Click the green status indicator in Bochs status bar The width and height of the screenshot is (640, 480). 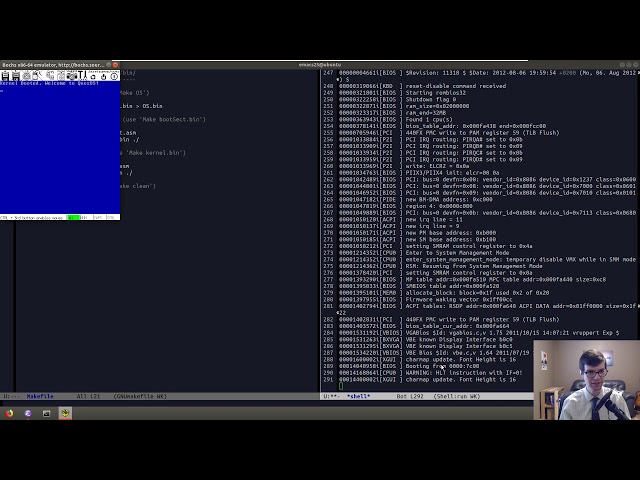pos(73,218)
